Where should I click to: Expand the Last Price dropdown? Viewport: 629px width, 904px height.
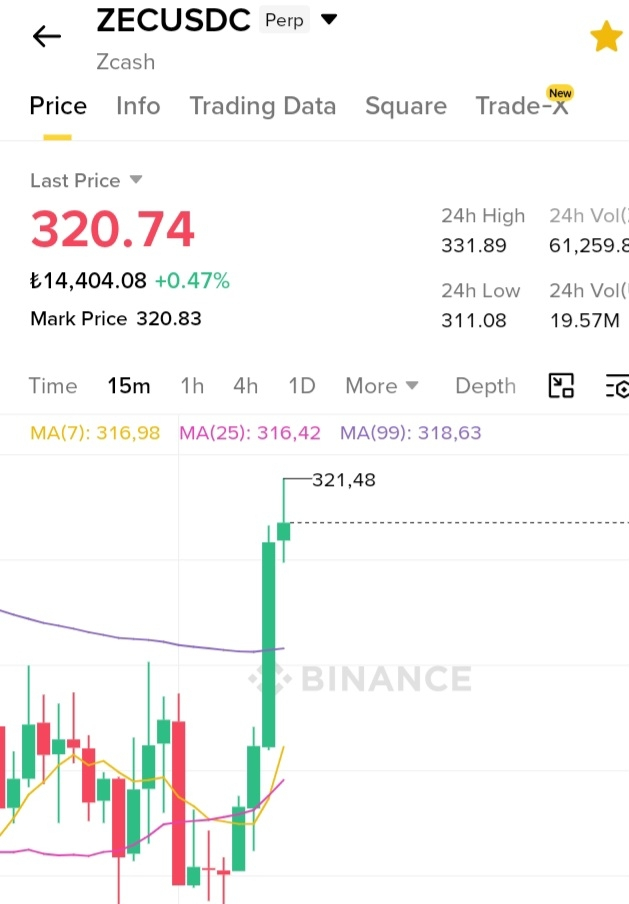pyautogui.click(x=136, y=179)
